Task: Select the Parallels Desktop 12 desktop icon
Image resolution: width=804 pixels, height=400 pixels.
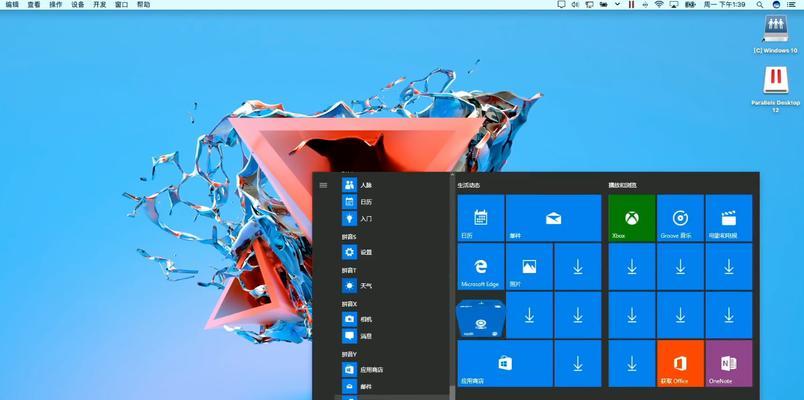Action: [x=775, y=89]
